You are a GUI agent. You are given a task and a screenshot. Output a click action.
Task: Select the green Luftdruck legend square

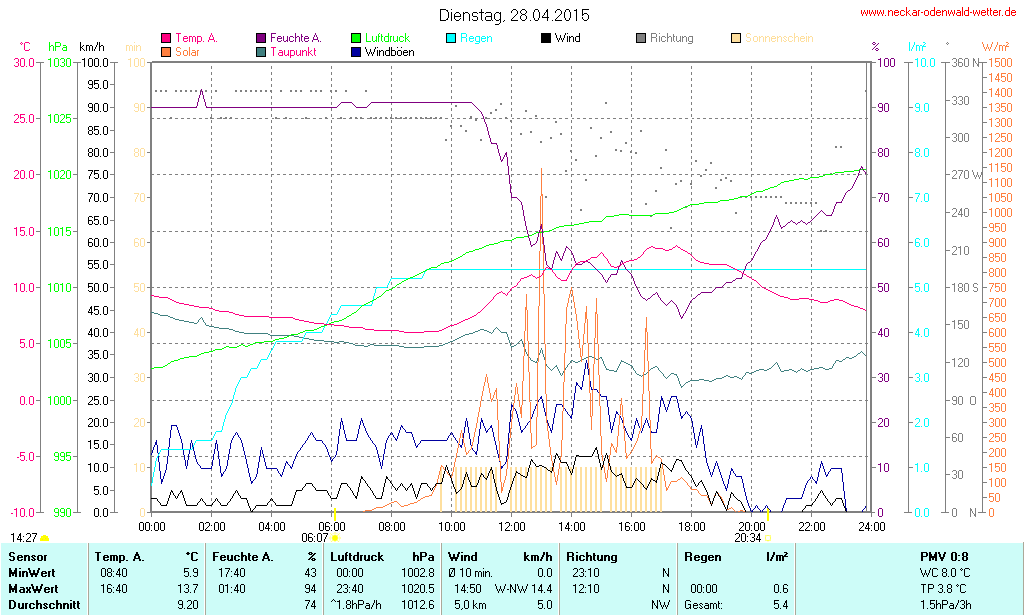[357, 38]
